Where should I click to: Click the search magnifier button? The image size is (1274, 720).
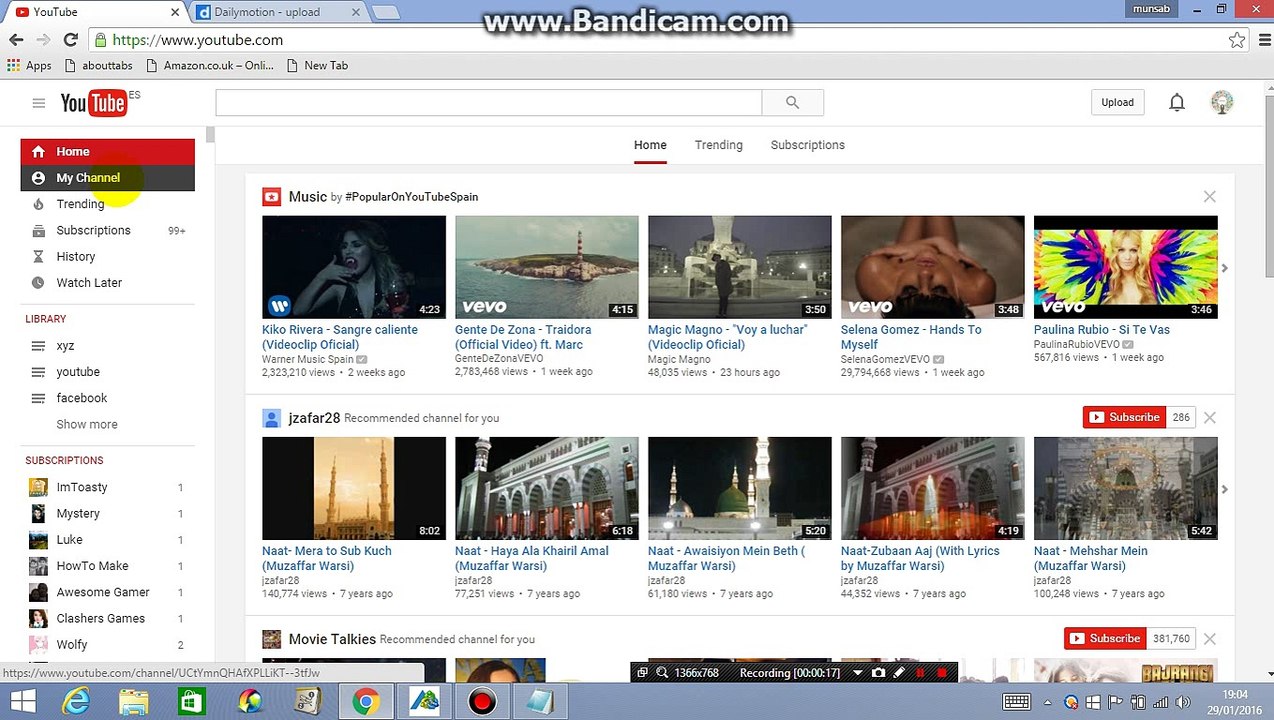792,102
